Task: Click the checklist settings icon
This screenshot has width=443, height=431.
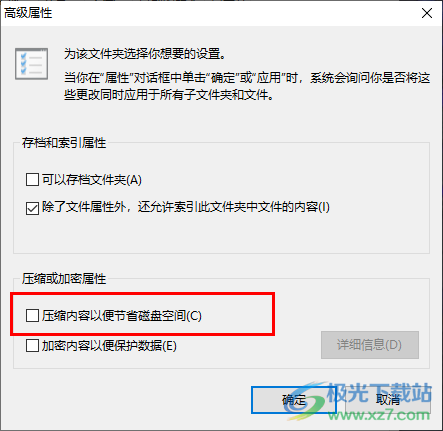Action: pos(31,64)
